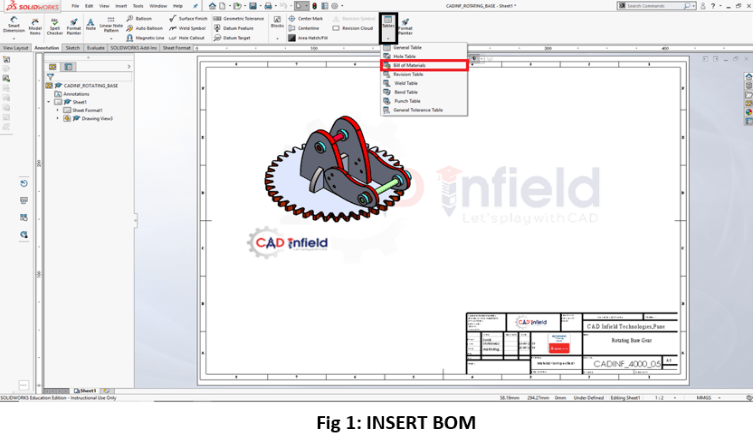Insert a Weld Symbol
This screenshot has width=753, height=447.
point(187,28)
